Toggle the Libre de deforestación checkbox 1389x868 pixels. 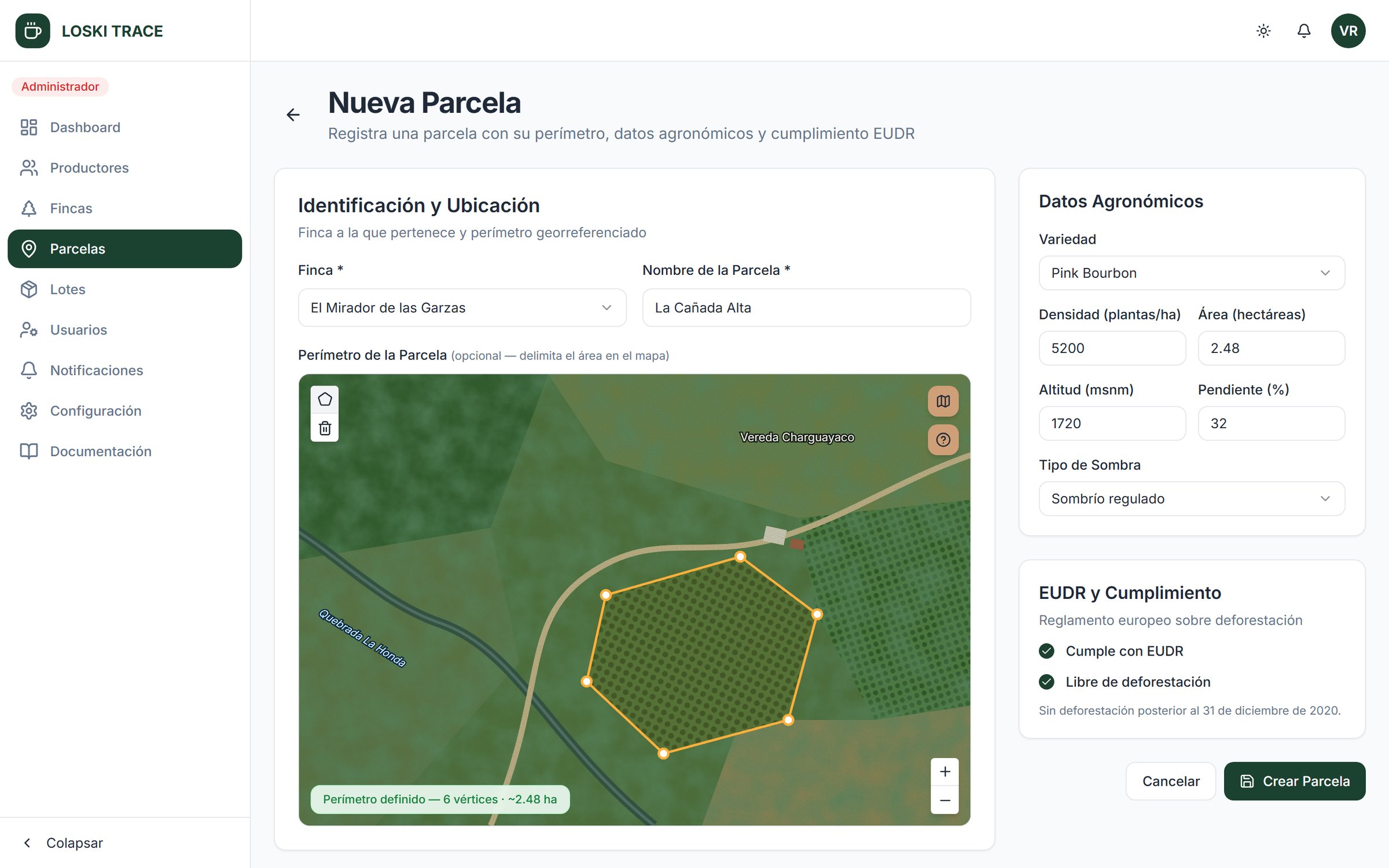tap(1046, 682)
